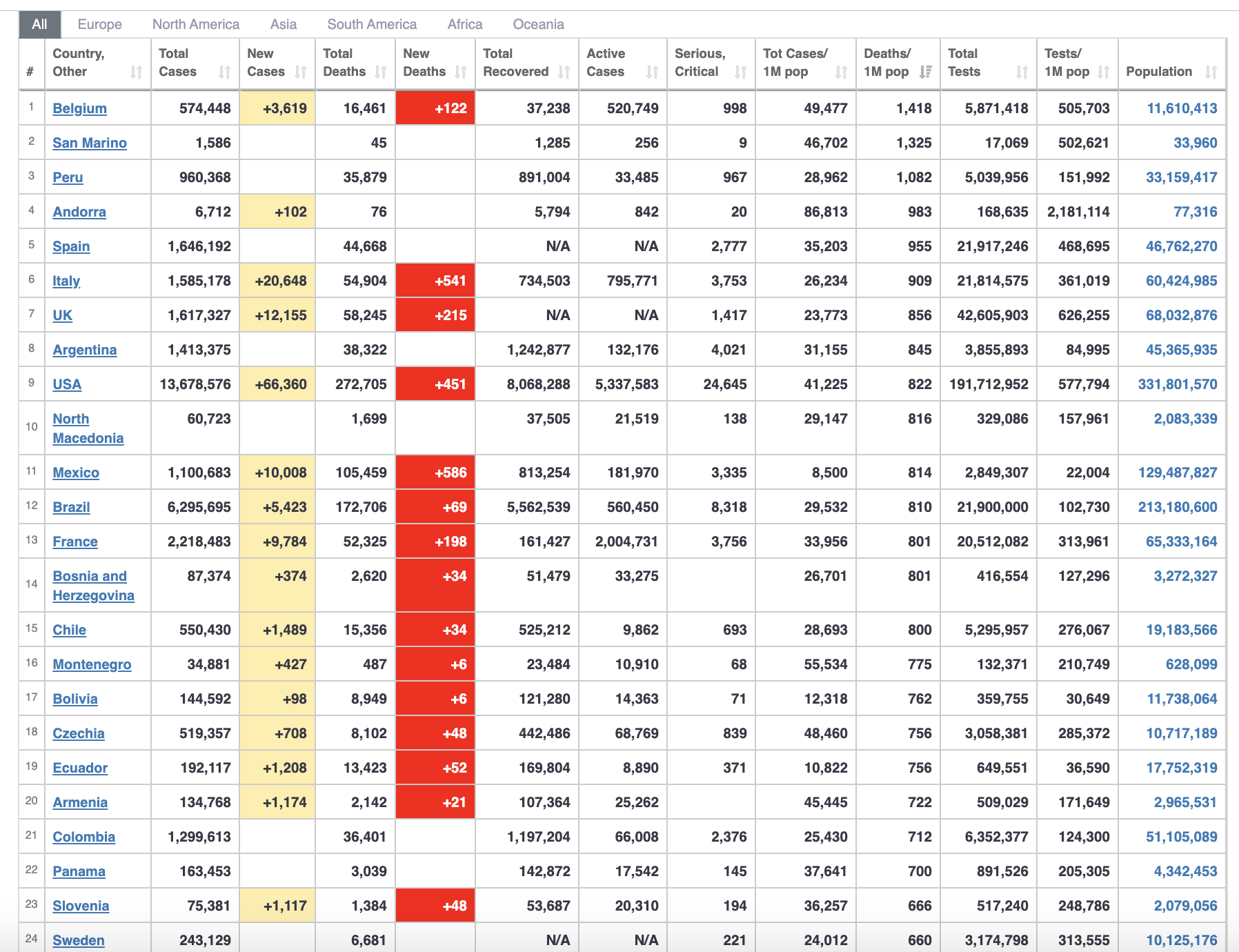This screenshot has width=1239, height=952.
Task: Open the Oceania continent tab
Action: pyautogui.click(x=538, y=24)
